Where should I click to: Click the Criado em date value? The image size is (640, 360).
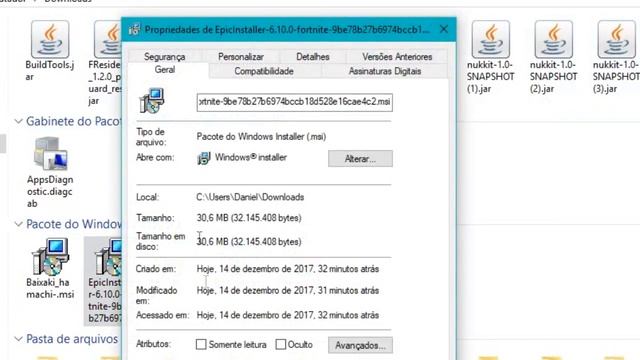288,269
